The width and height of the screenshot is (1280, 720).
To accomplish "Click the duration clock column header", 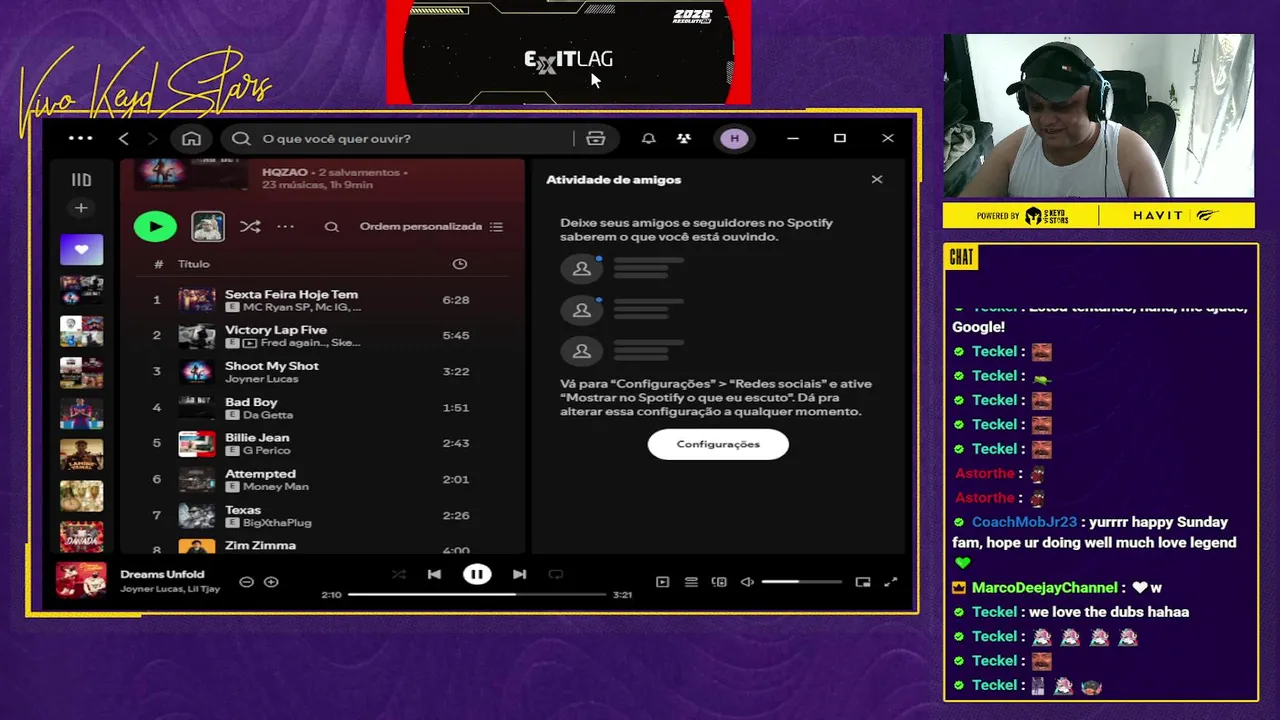I will (460, 264).
